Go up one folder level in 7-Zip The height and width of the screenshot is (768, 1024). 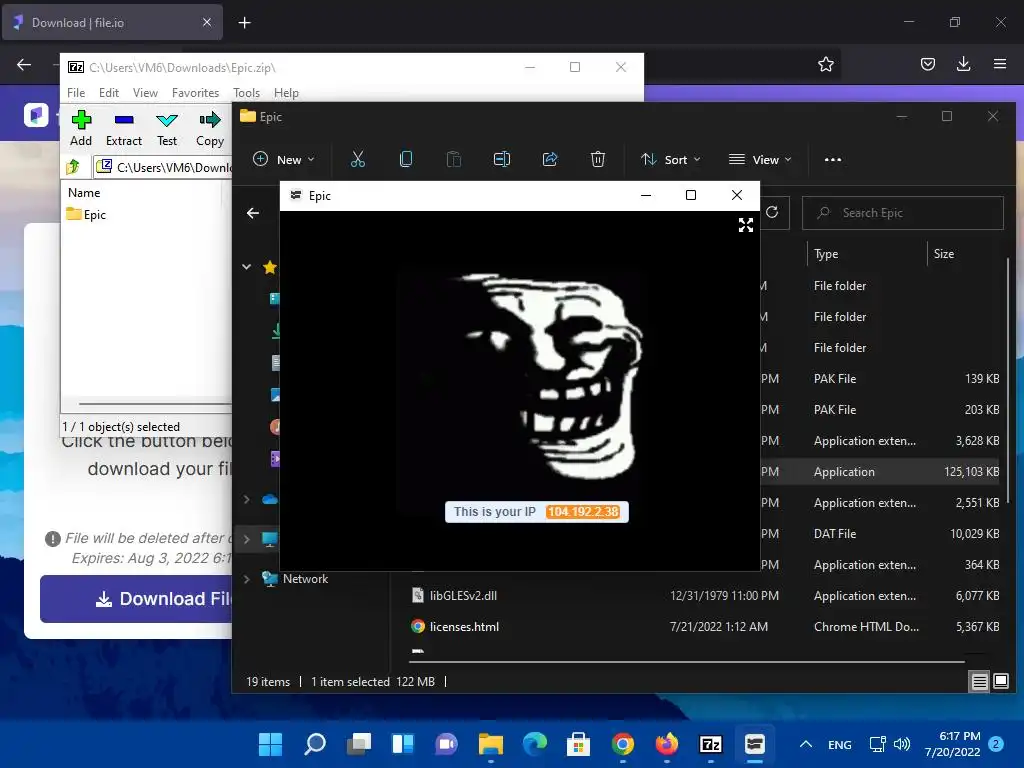pos(73,167)
